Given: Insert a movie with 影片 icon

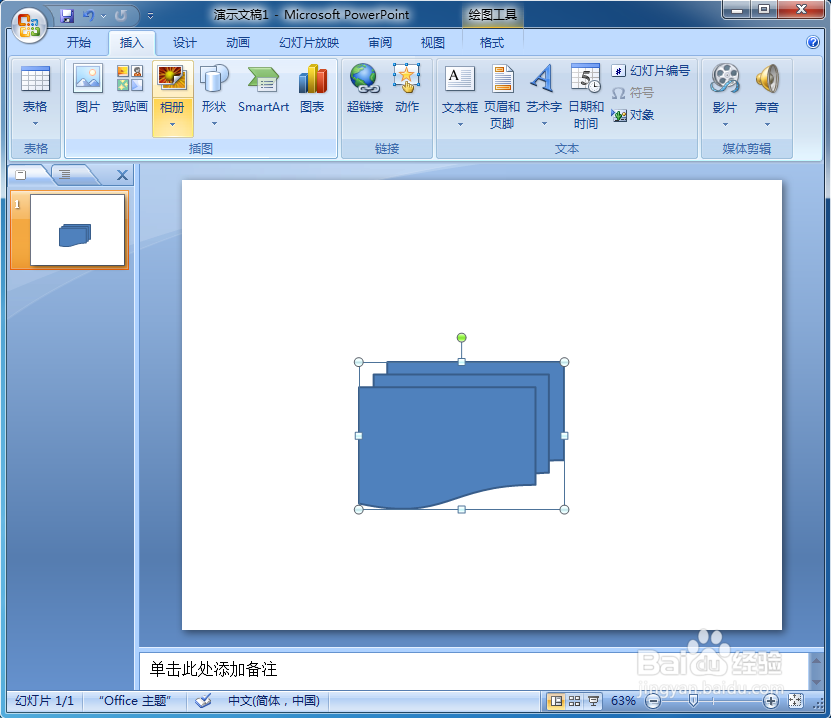Looking at the screenshot, I should [x=724, y=79].
